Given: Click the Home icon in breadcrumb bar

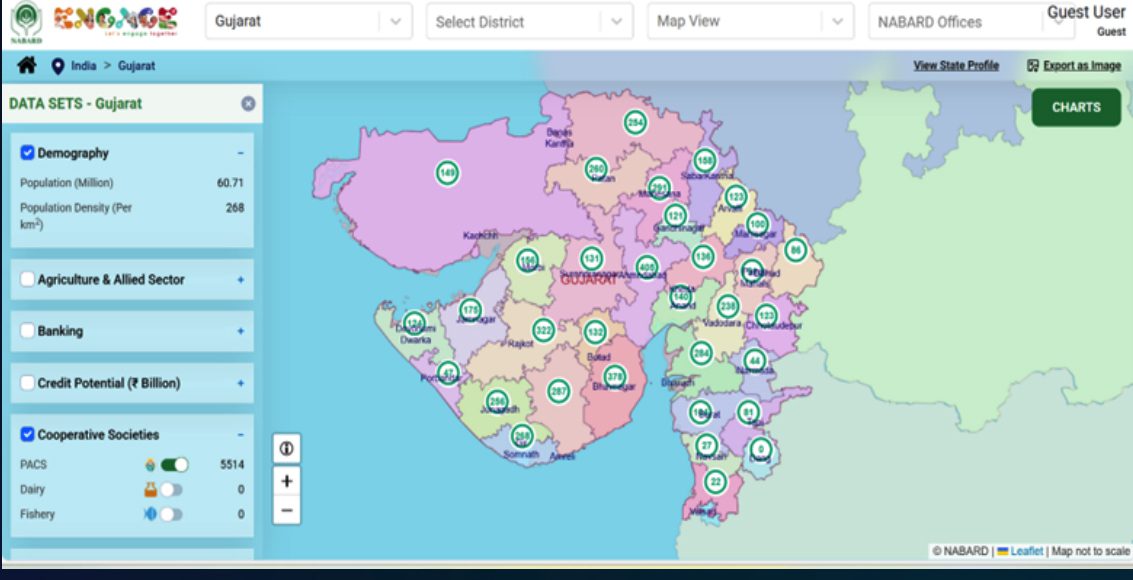Looking at the screenshot, I should click(26, 66).
